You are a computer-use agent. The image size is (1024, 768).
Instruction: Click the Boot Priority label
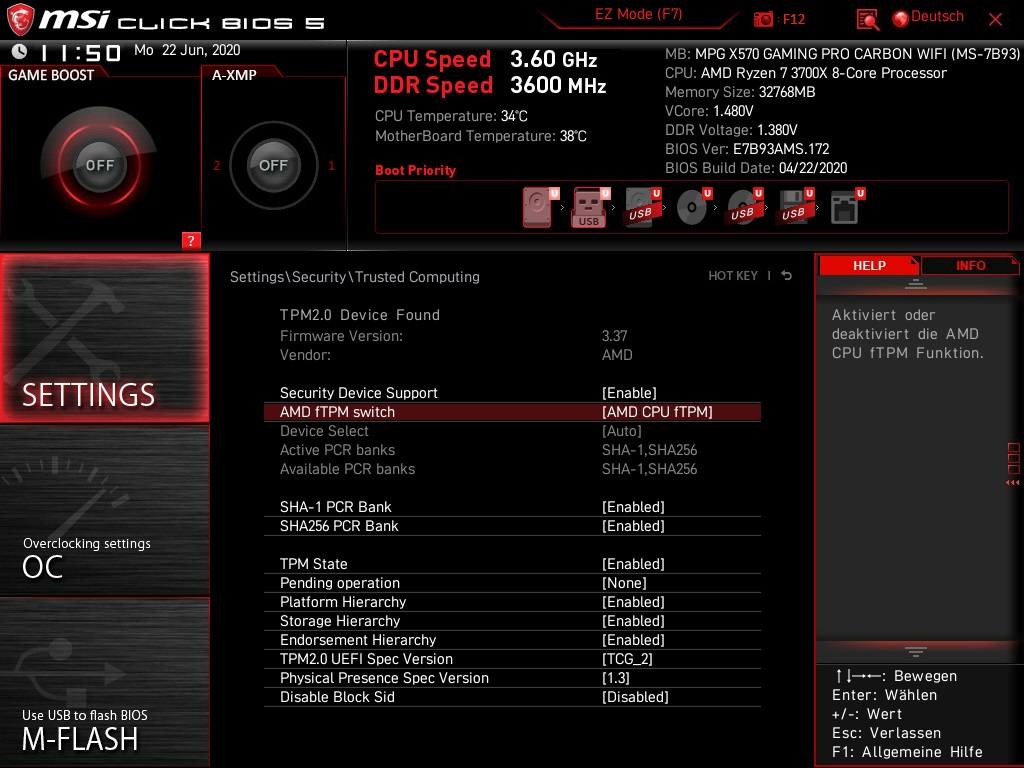tap(415, 170)
